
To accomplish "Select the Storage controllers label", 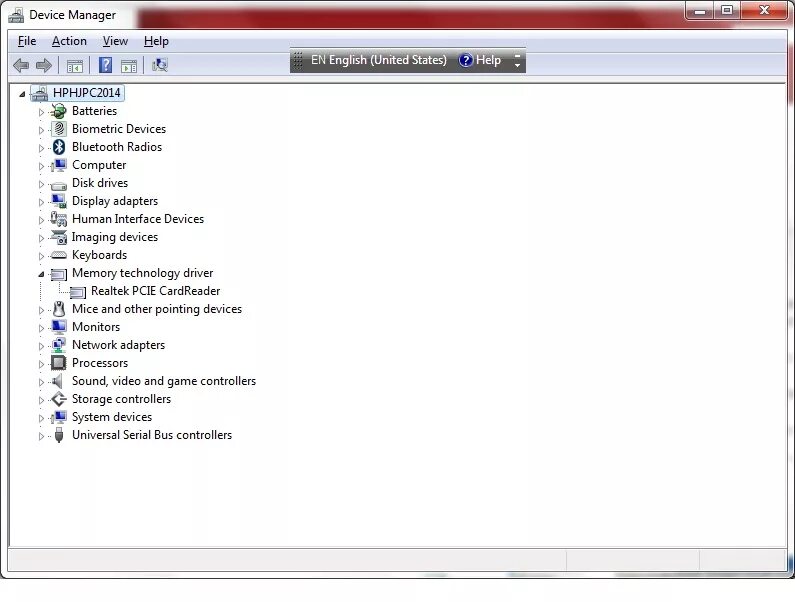I will pos(121,399).
